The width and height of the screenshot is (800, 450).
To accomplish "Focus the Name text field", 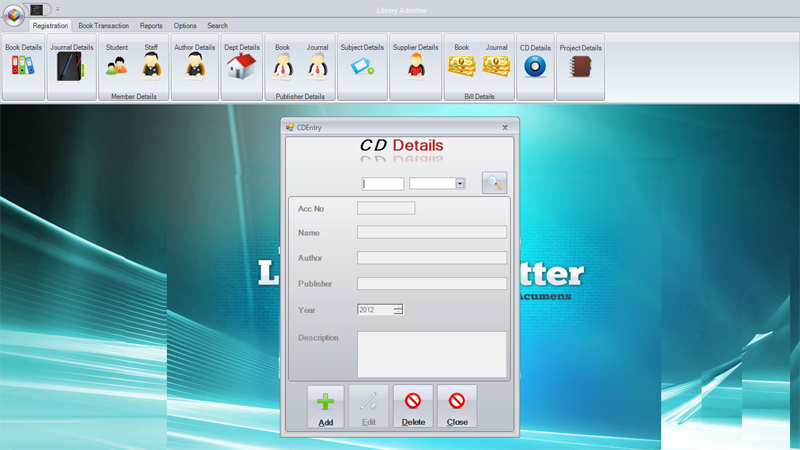I will click(x=432, y=232).
